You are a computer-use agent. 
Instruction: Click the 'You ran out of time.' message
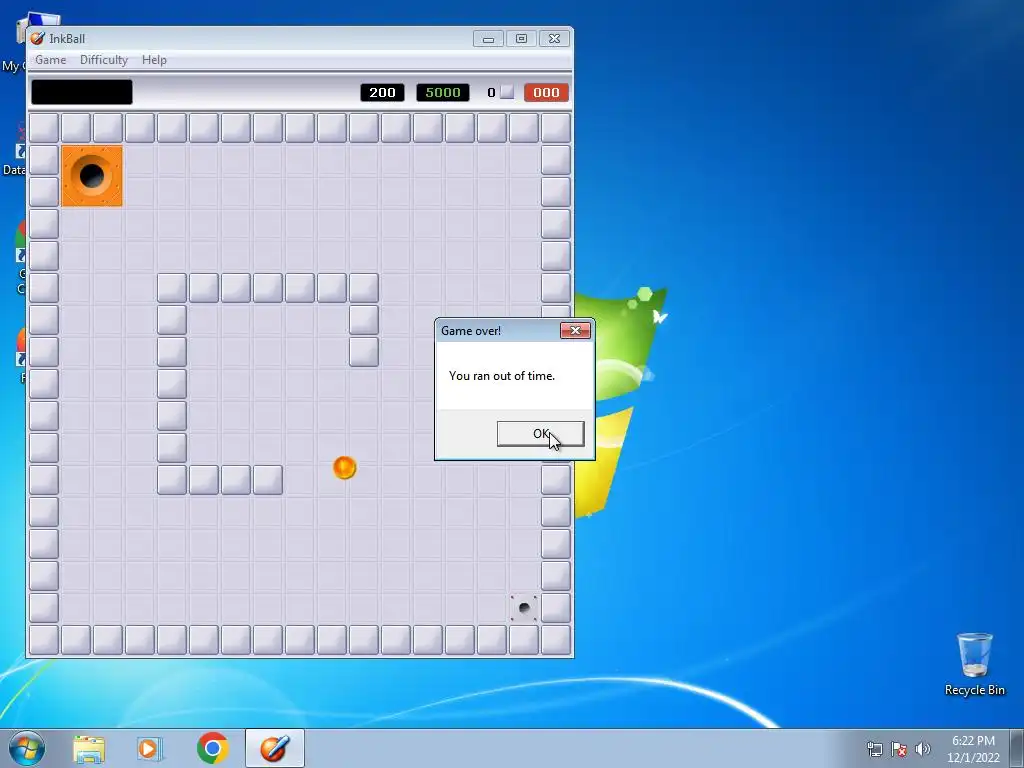click(502, 376)
